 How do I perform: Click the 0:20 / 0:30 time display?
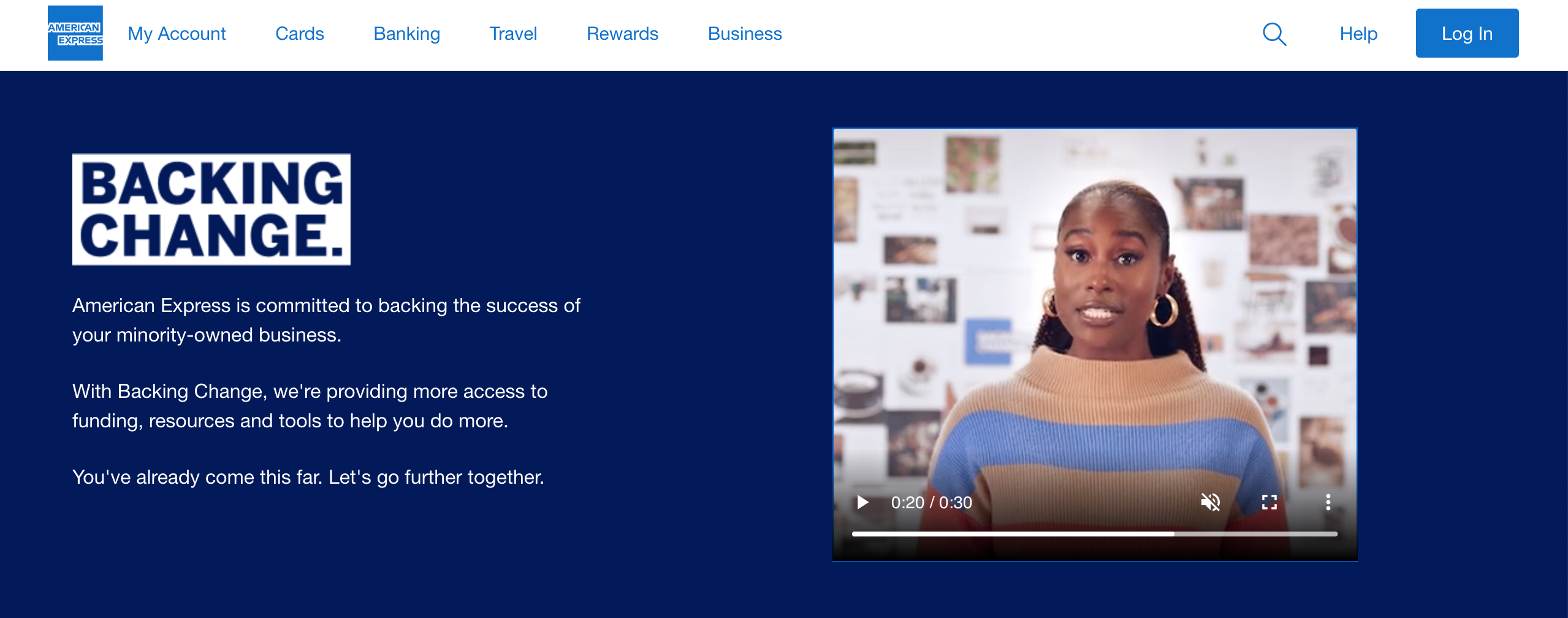click(x=931, y=503)
